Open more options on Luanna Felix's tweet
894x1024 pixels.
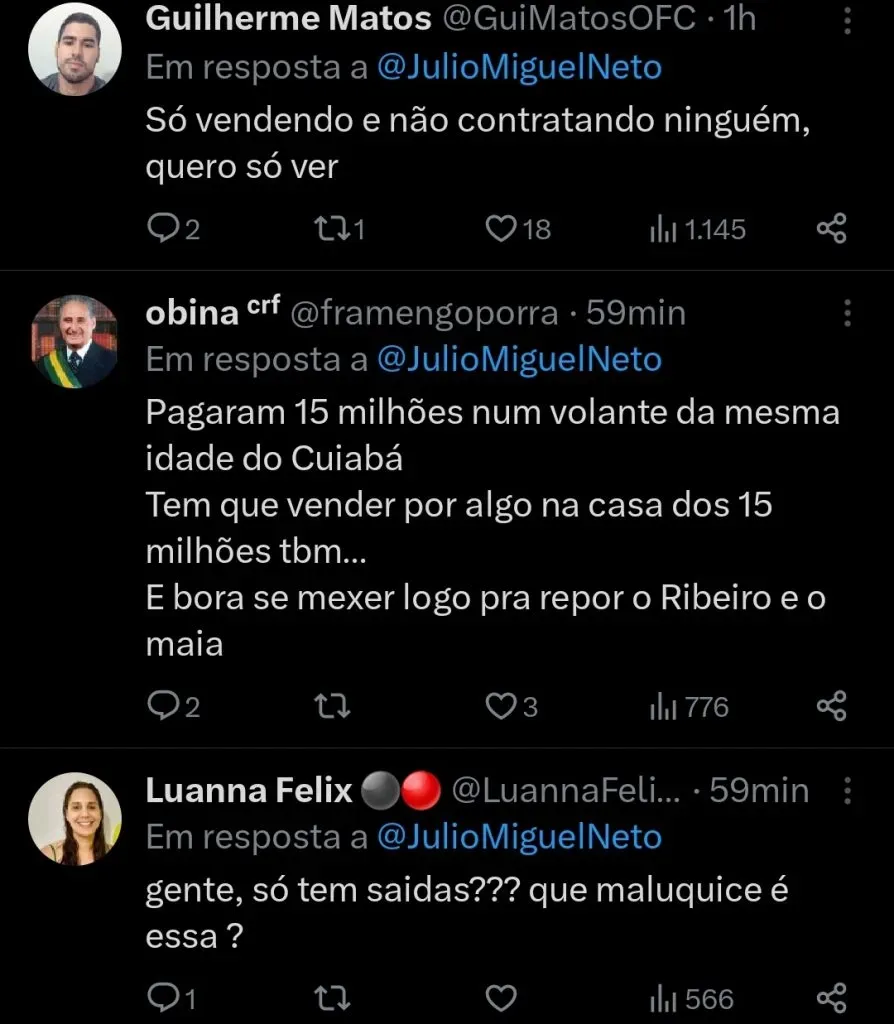(x=848, y=791)
